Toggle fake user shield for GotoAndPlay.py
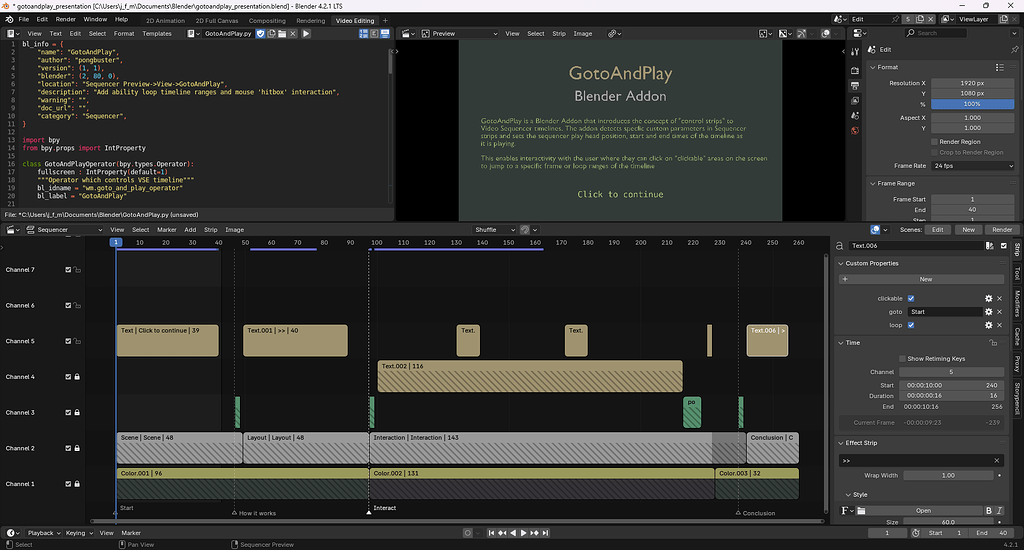Image resolution: width=1024 pixels, height=550 pixels. 261,33
